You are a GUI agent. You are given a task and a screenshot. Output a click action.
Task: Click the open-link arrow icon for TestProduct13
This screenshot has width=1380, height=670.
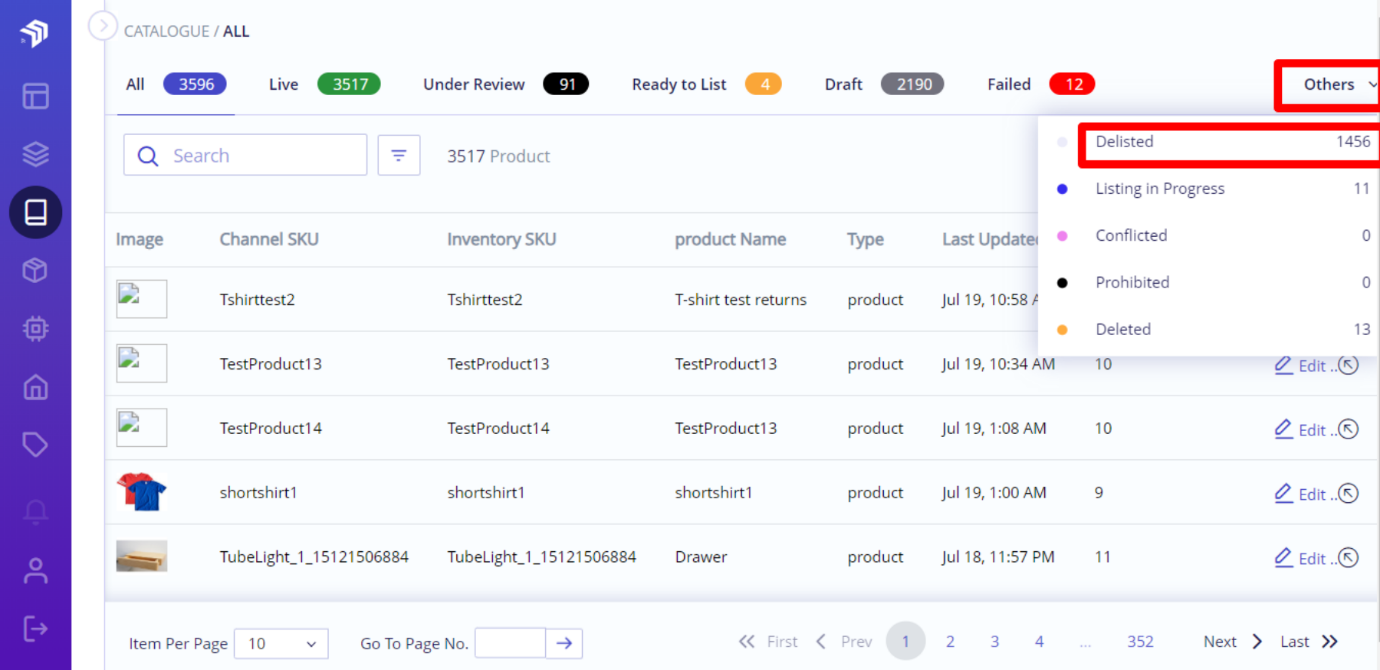click(x=1349, y=365)
